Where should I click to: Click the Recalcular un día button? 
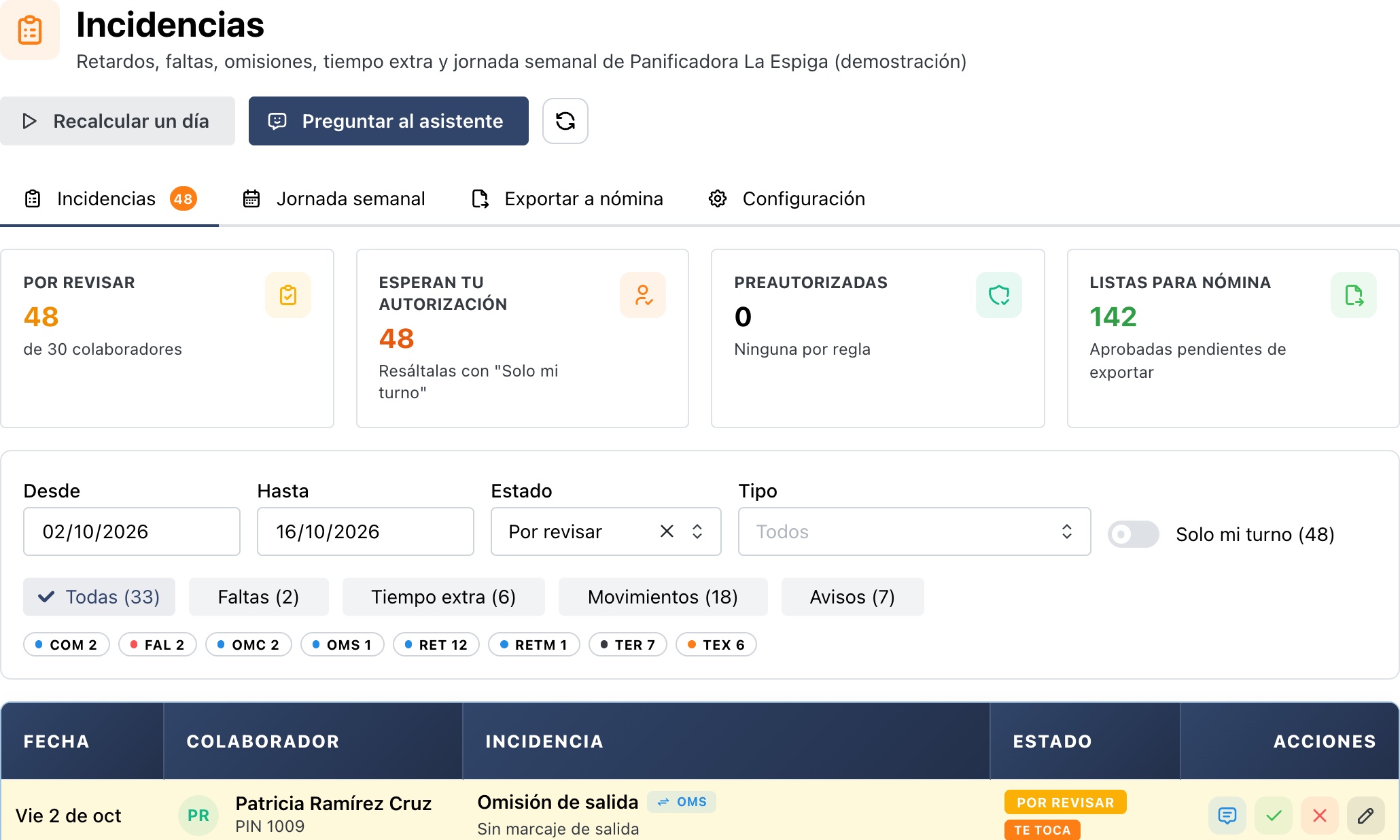(118, 121)
